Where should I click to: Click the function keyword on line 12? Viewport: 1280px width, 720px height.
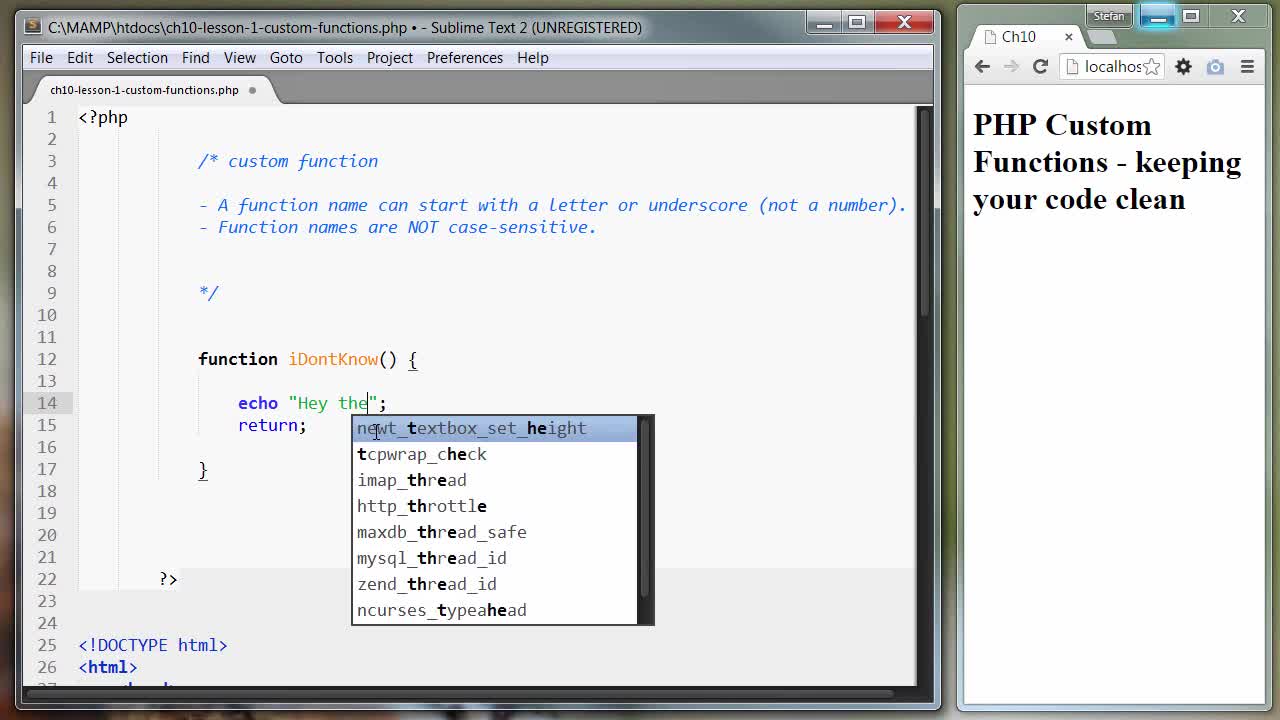(x=238, y=359)
